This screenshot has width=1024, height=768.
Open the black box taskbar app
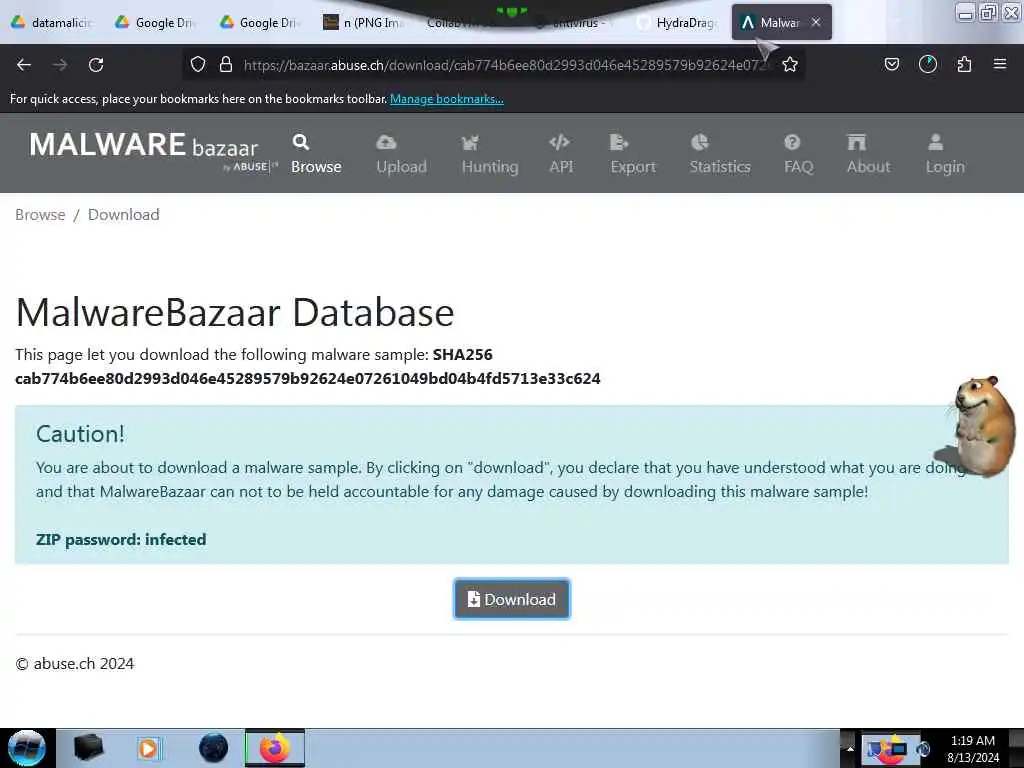[89, 748]
